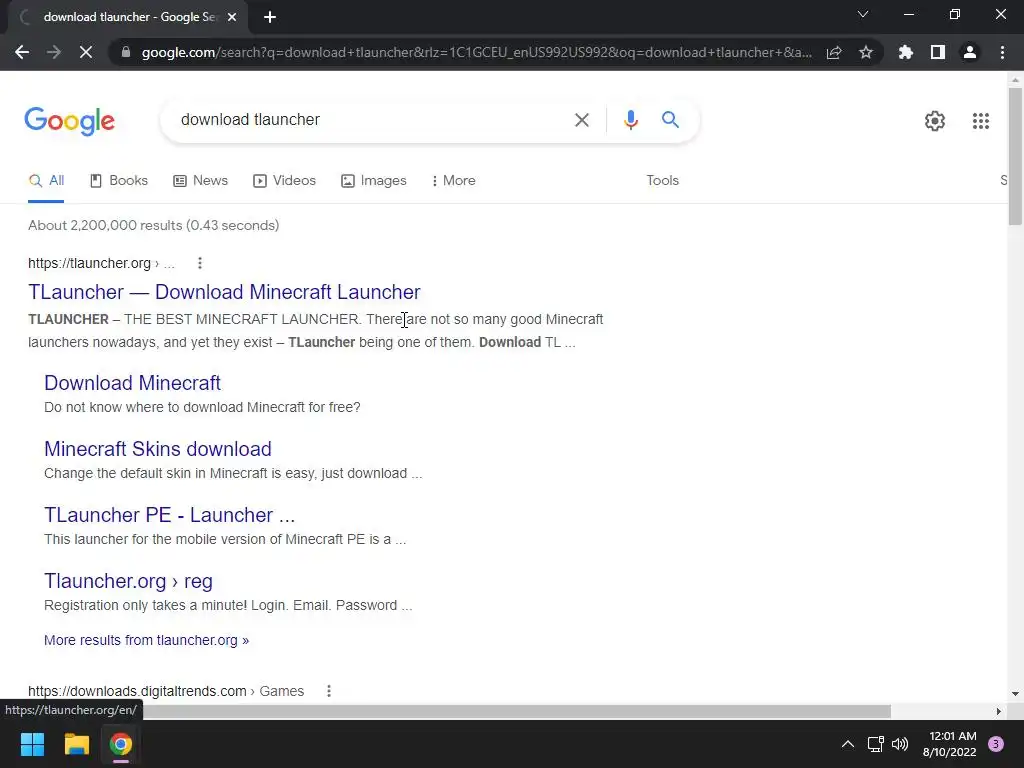Click the vertical scrollbar down arrow
Screen dimensions: 1024x768
click(x=1015, y=694)
